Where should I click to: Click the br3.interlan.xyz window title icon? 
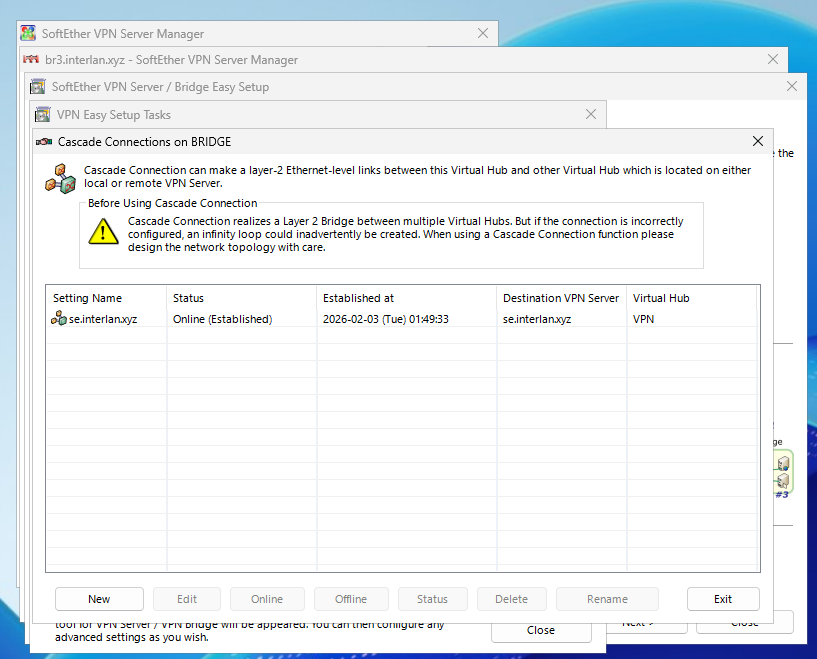point(32,60)
